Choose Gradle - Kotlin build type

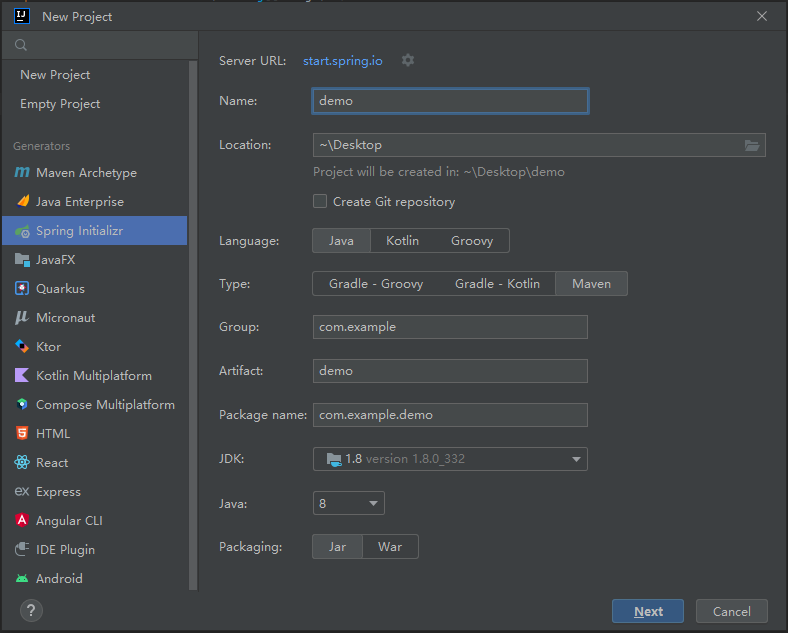[497, 284]
